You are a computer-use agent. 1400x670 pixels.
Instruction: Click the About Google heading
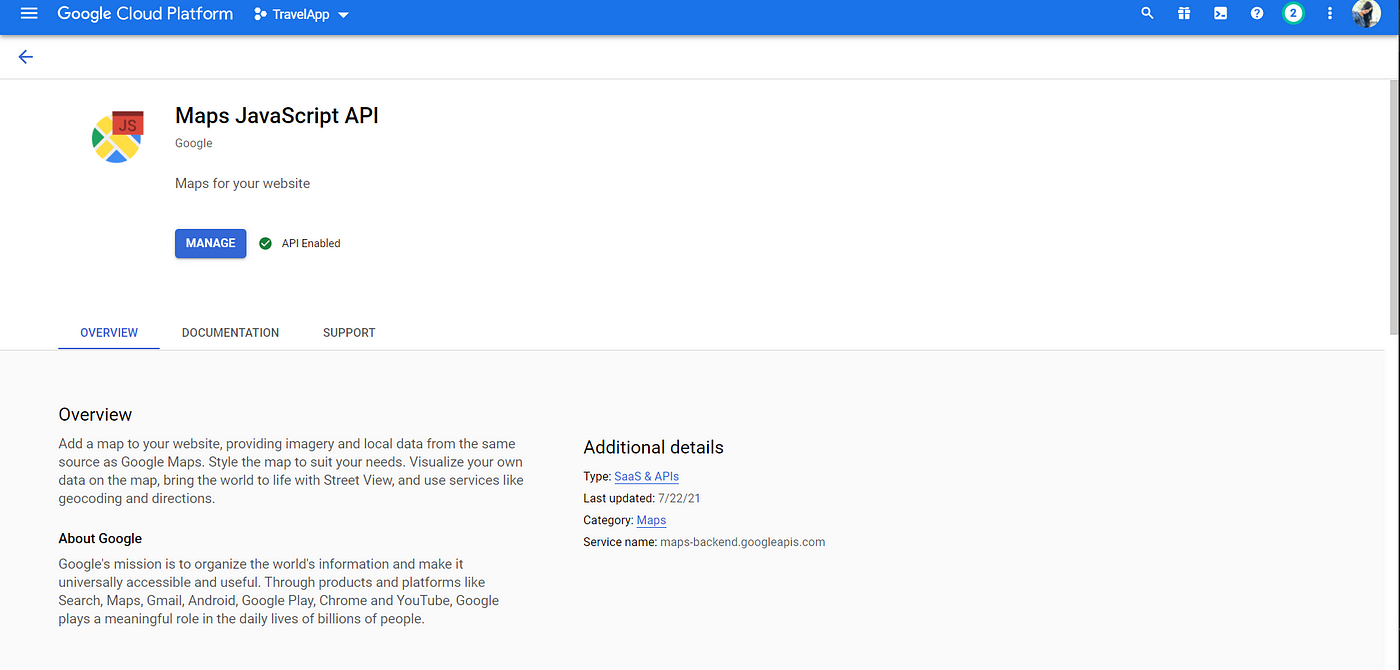100,539
